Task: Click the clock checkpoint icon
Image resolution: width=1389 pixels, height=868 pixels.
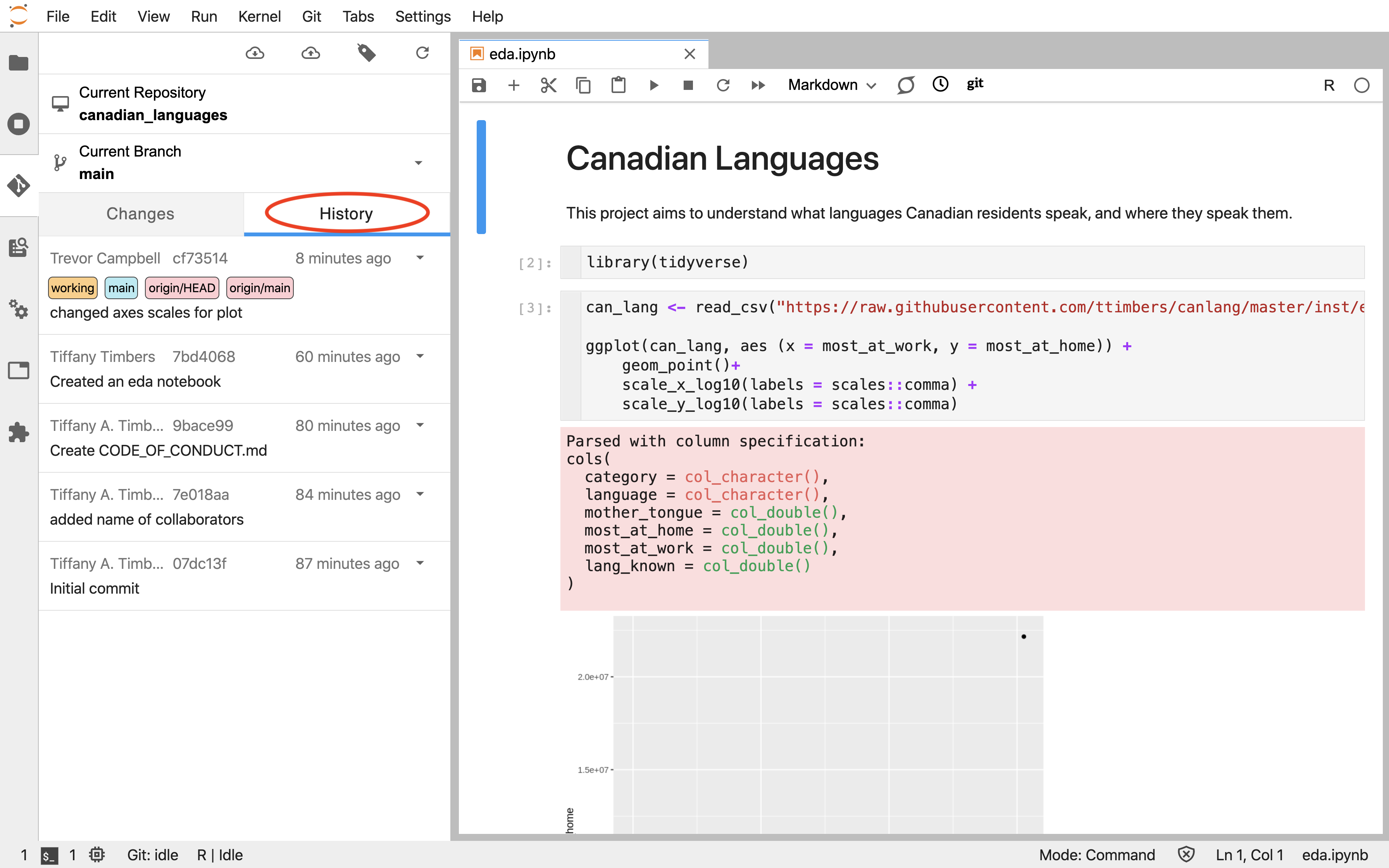Action: [940, 84]
